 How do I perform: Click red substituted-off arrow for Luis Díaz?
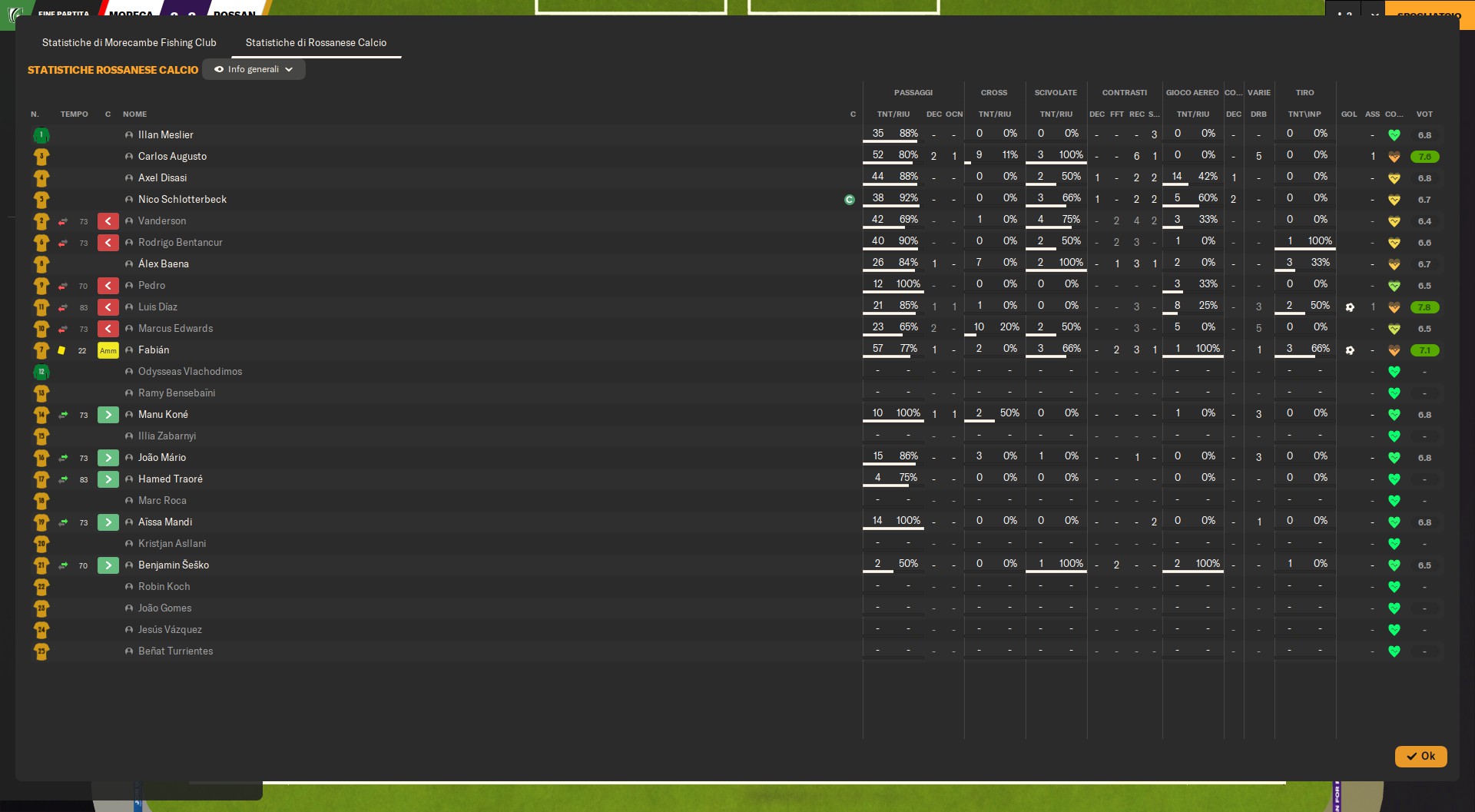[x=108, y=307]
